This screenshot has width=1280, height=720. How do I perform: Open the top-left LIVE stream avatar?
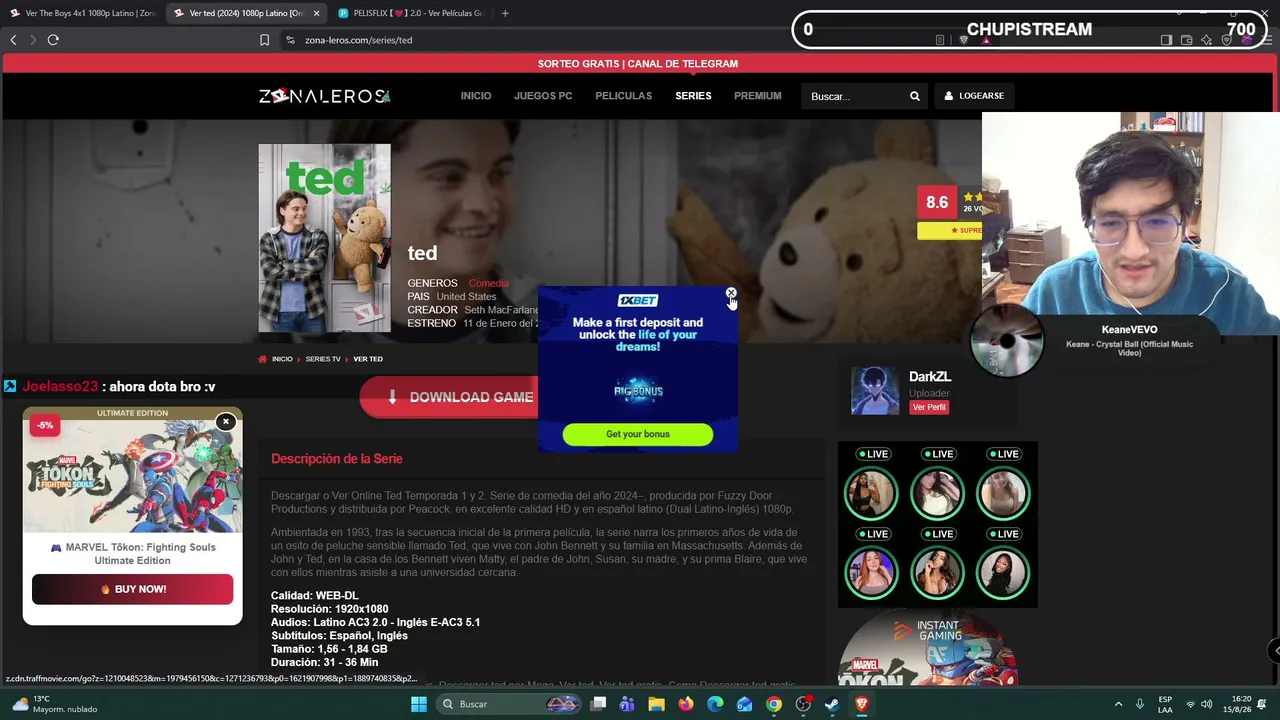coord(871,492)
